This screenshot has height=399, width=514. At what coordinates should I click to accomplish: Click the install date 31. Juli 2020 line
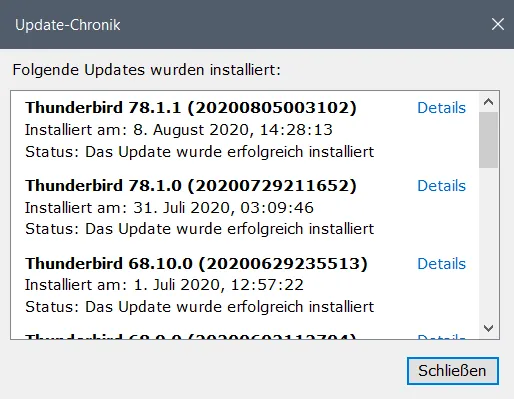[169, 208]
